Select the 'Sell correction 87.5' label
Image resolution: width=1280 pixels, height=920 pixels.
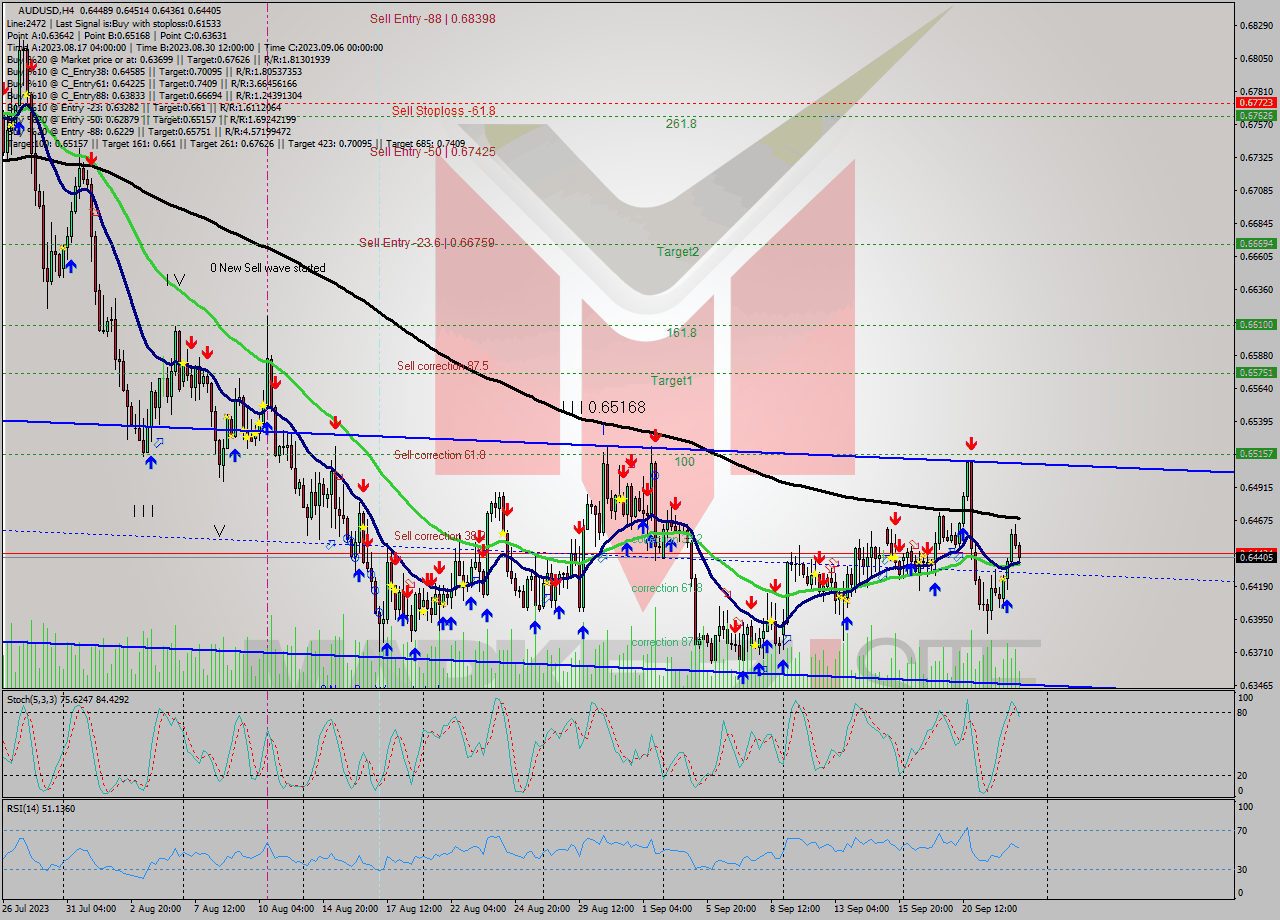[442, 366]
